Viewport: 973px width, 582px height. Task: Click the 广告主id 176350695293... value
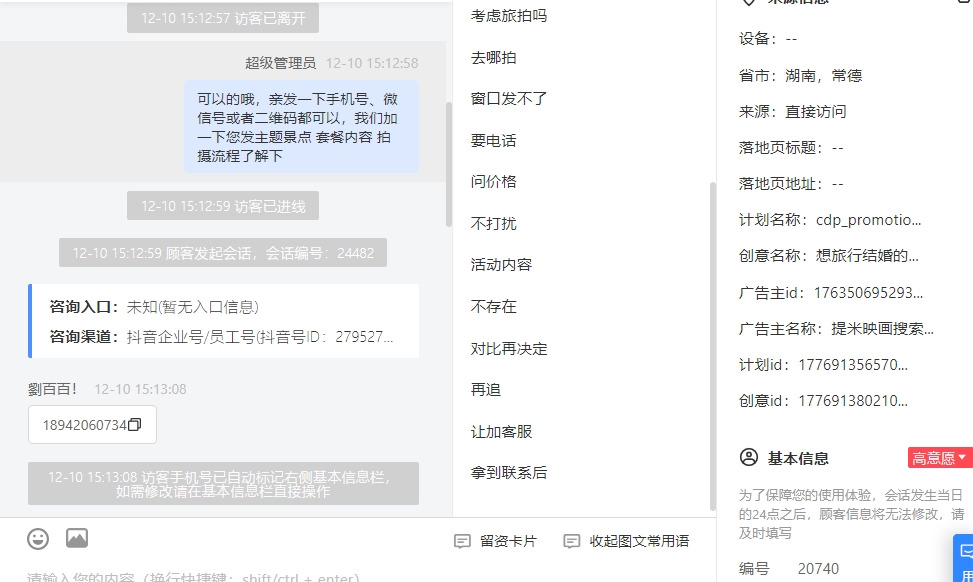coord(868,292)
